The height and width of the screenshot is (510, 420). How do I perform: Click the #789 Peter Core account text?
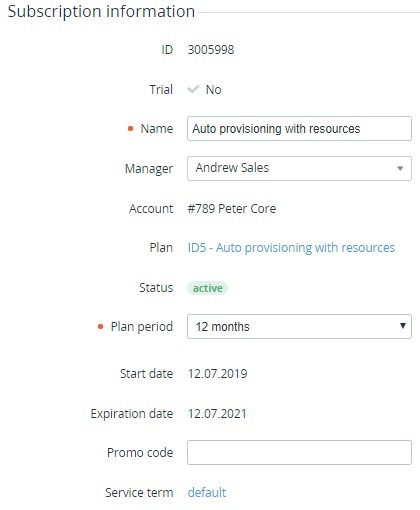pyautogui.click(x=232, y=209)
